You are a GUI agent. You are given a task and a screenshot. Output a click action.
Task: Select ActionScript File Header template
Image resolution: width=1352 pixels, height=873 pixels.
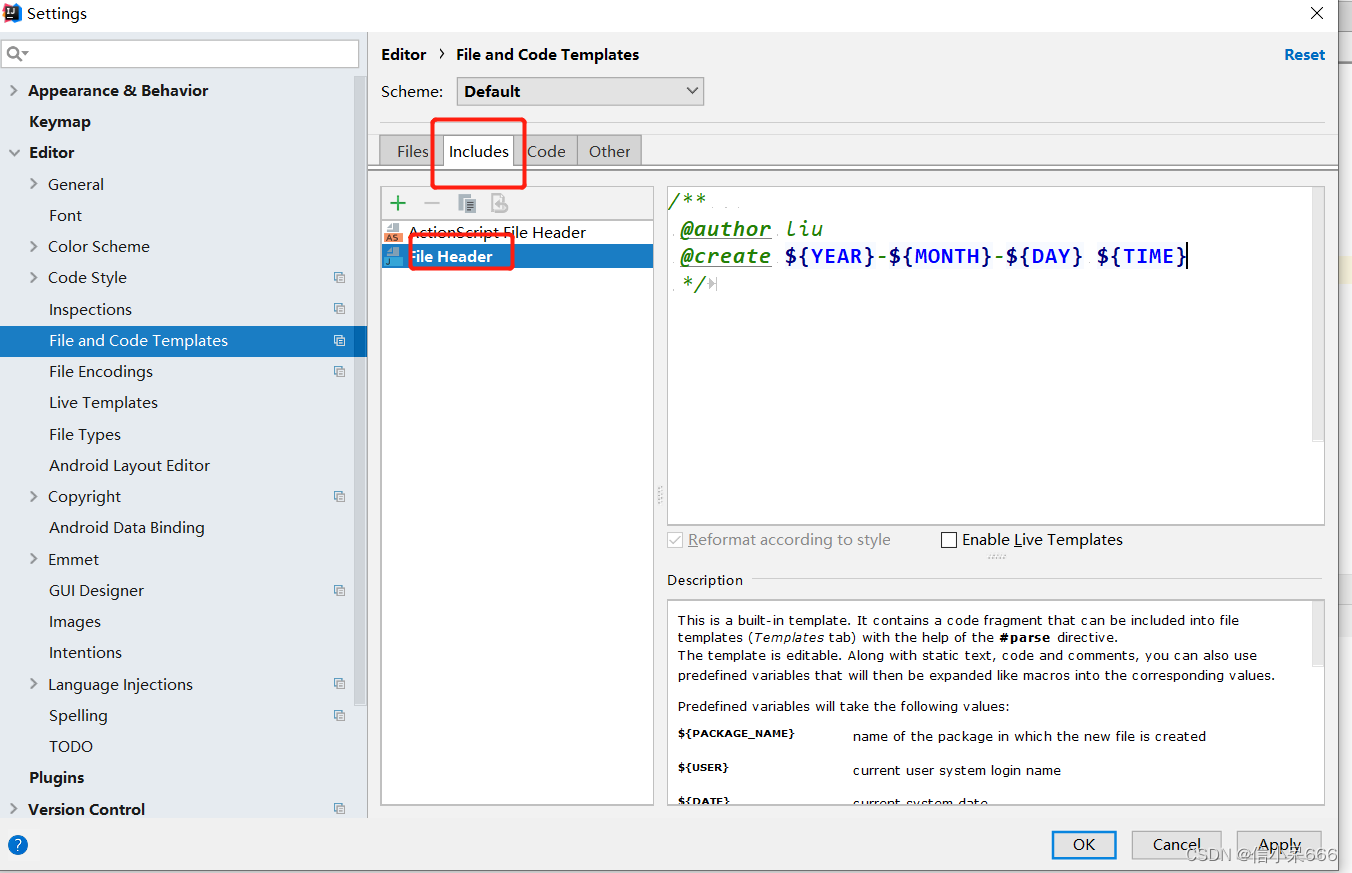coord(517,232)
